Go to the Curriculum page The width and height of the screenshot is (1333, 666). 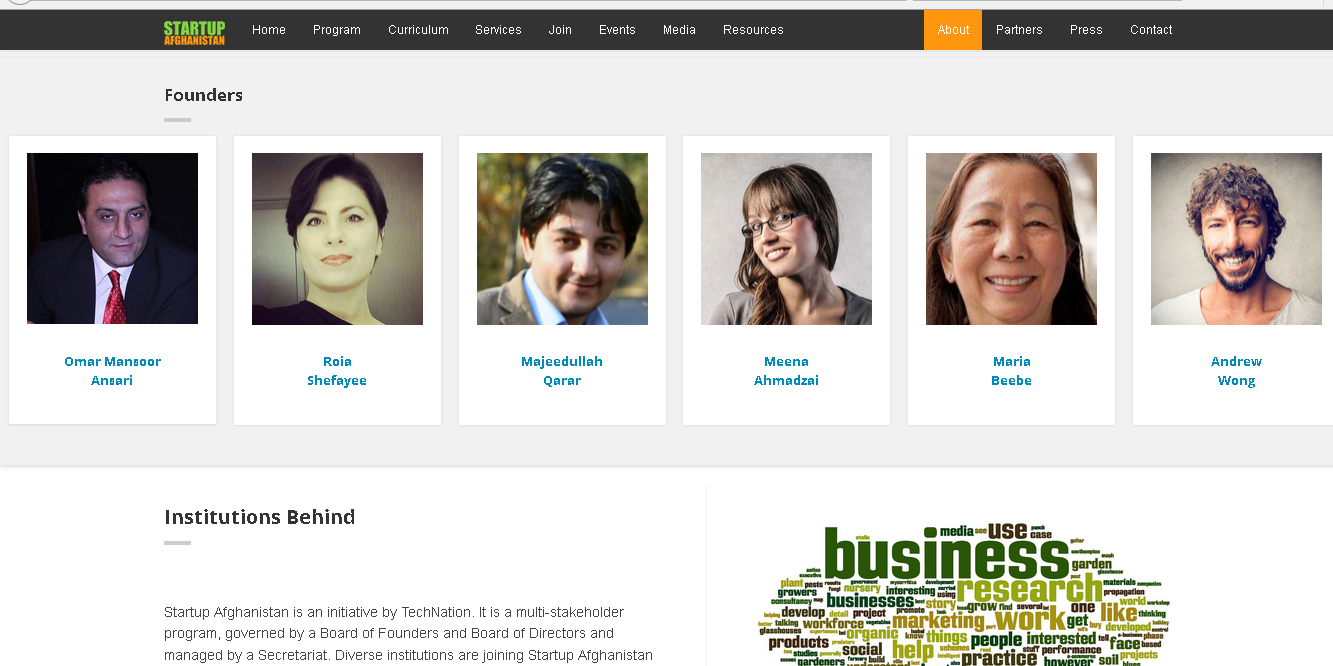point(418,30)
